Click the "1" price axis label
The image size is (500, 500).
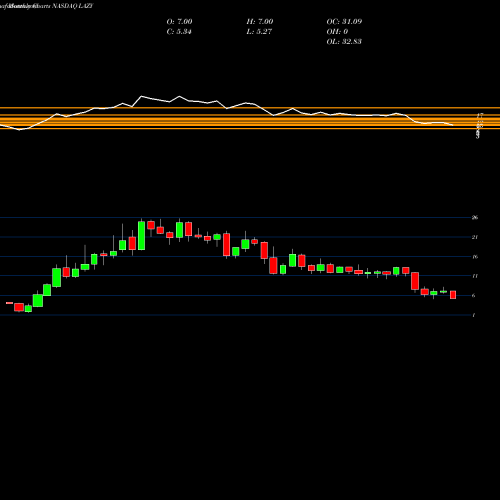pyautogui.click(x=474, y=315)
